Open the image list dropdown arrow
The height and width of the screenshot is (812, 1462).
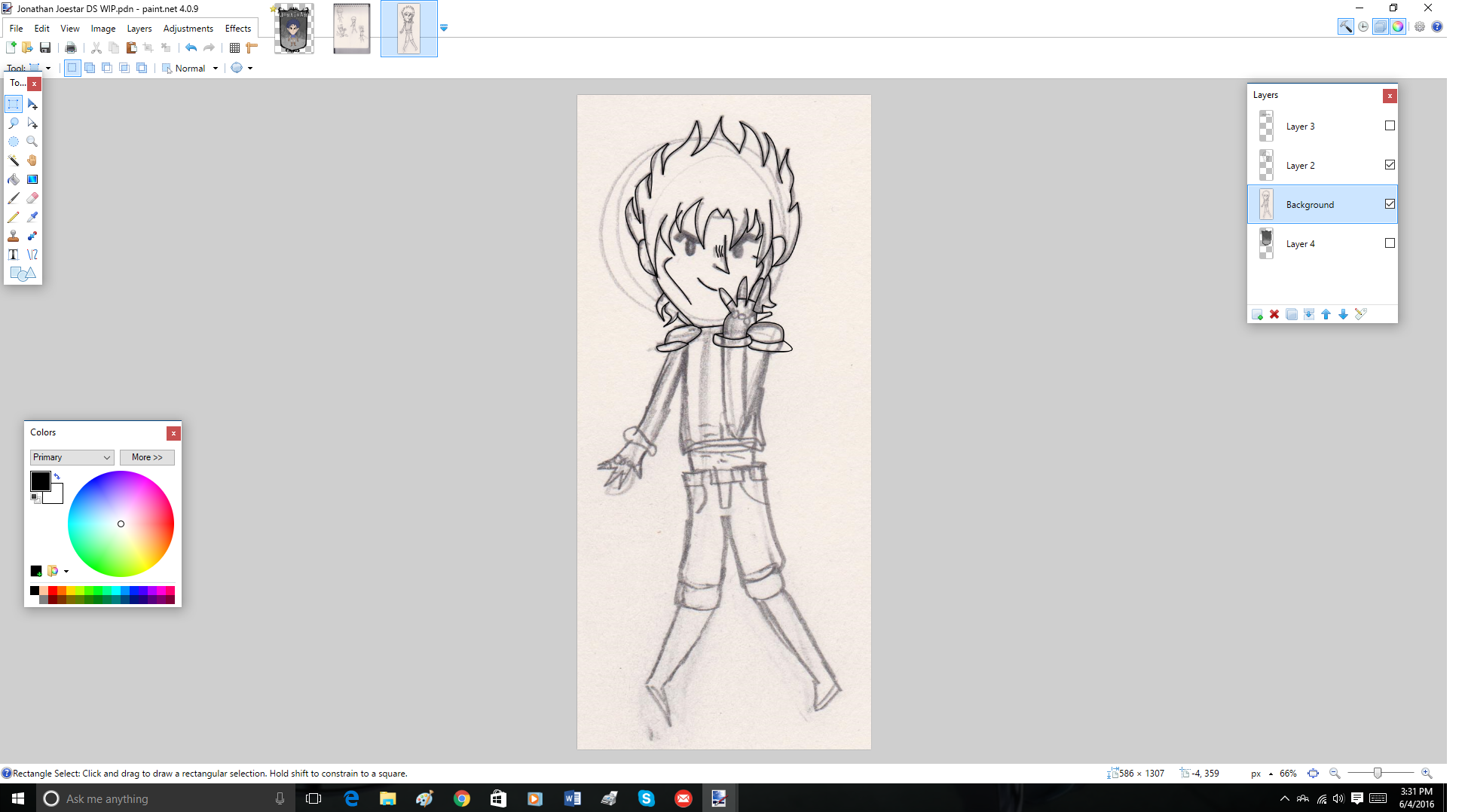pyautogui.click(x=444, y=28)
